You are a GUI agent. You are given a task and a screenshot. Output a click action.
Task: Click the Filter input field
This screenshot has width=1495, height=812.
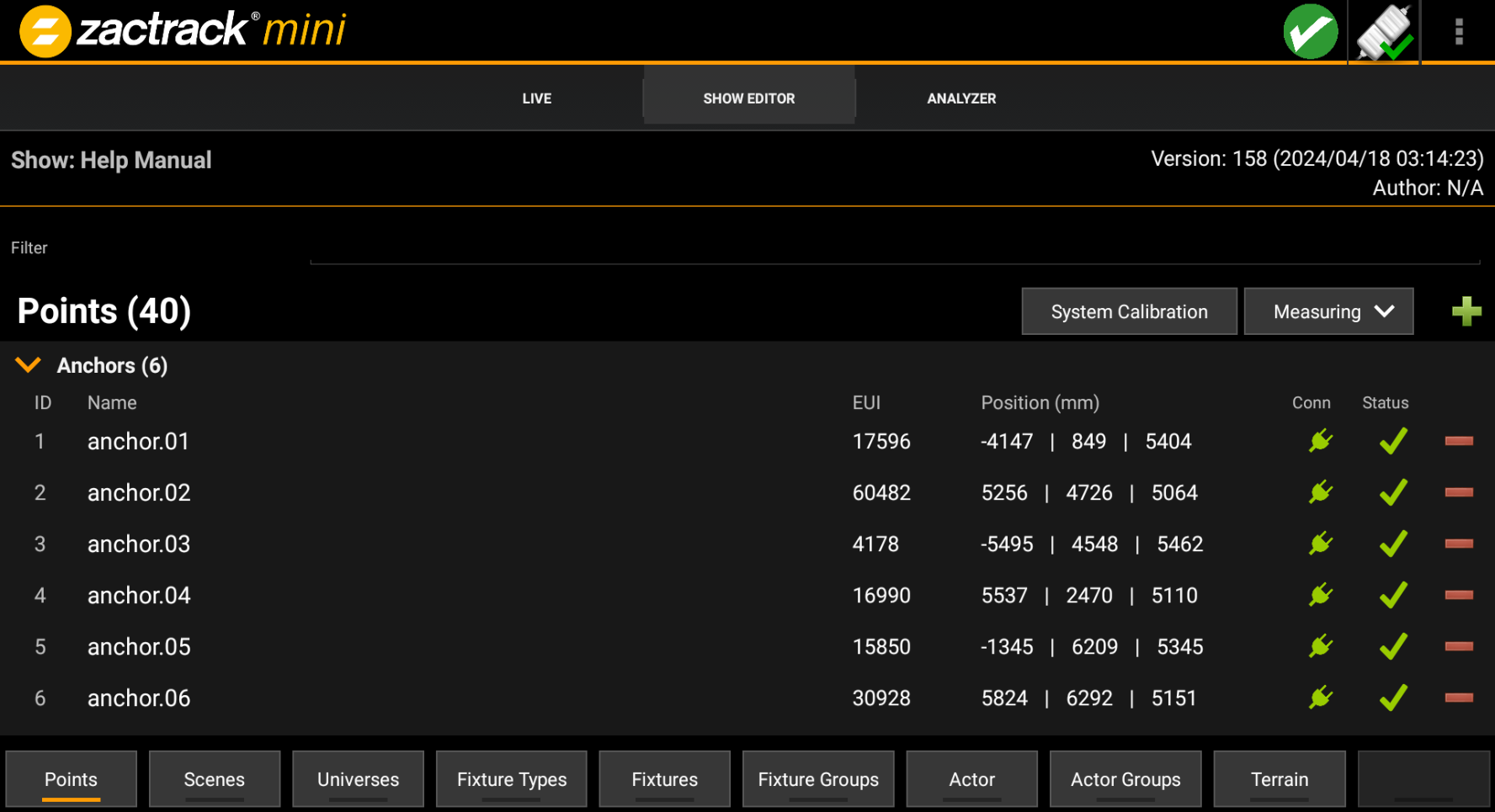click(894, 249)
